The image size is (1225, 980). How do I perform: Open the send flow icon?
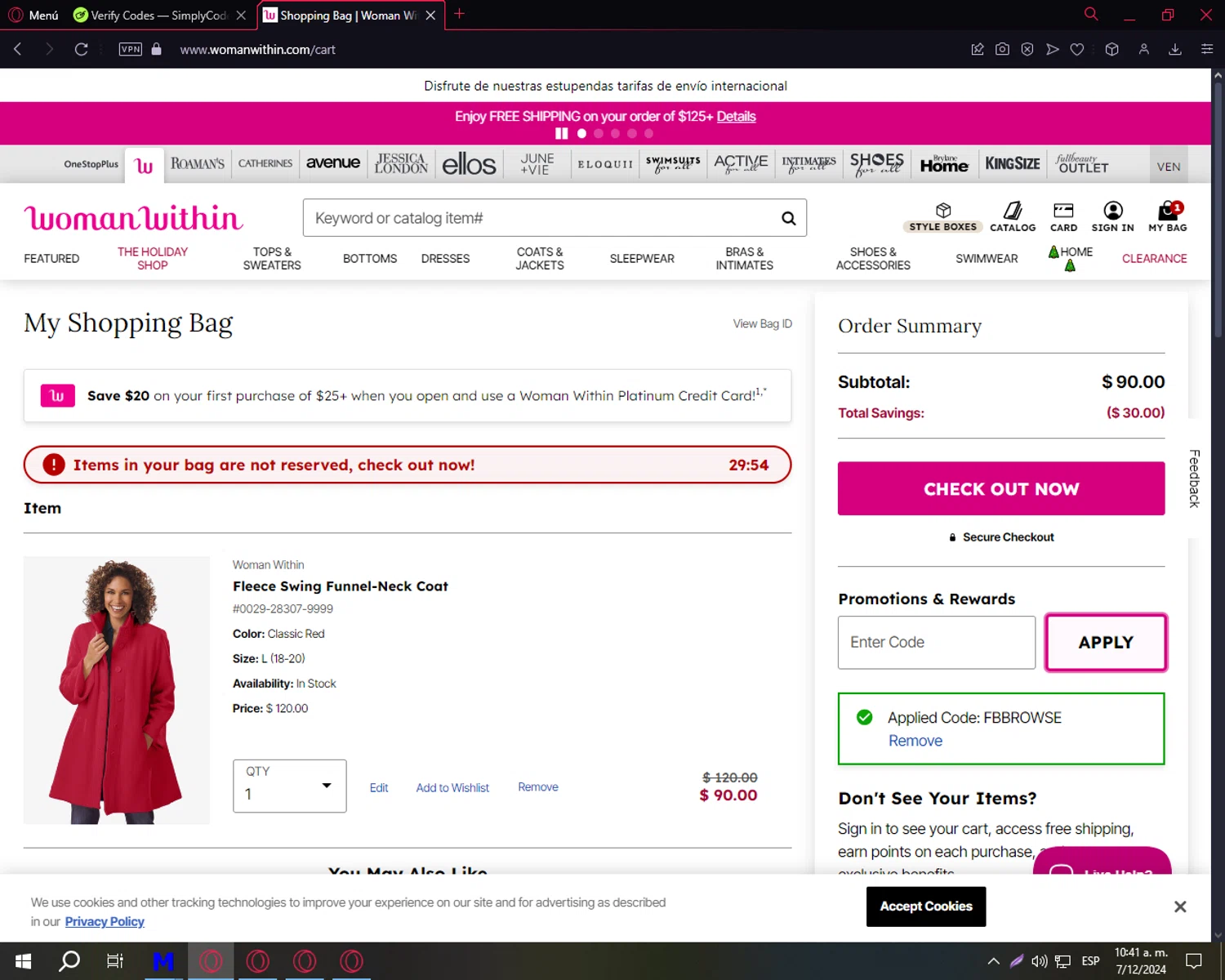[1053, 49]
